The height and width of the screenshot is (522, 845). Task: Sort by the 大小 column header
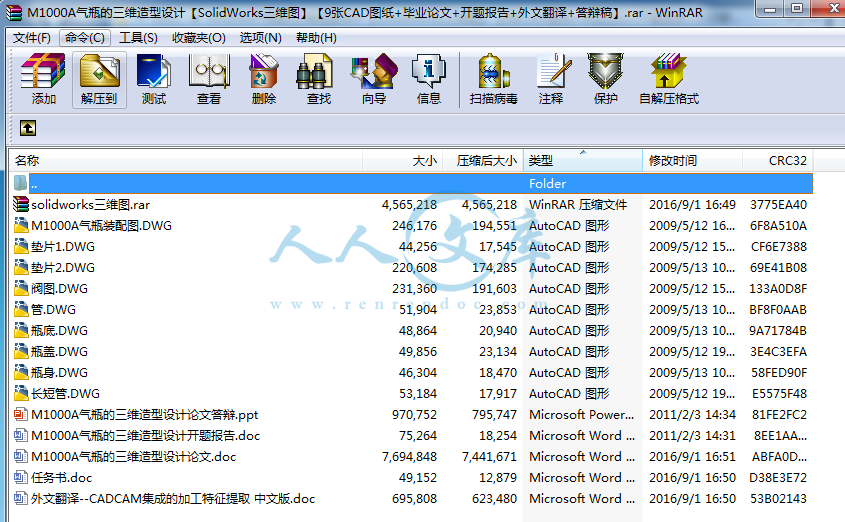(x=403, y=161)
